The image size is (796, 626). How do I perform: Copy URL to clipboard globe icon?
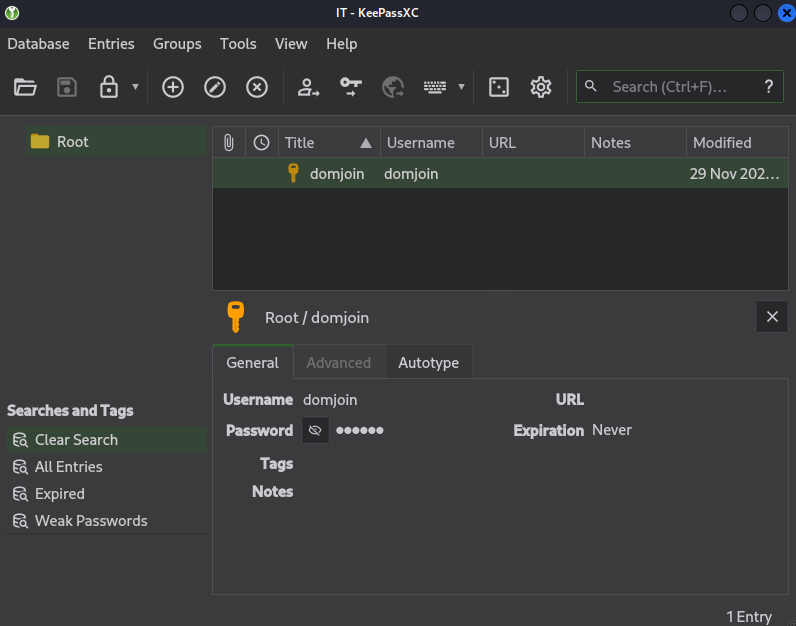(x=393, y=87)
